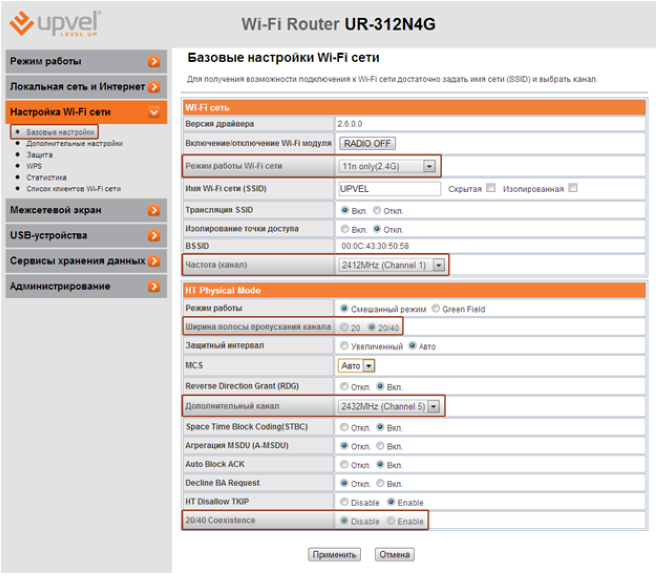Select Откл. for Reverse Direction Grant
This screenshot has height=576, width=659.
[x=344, y=386]
